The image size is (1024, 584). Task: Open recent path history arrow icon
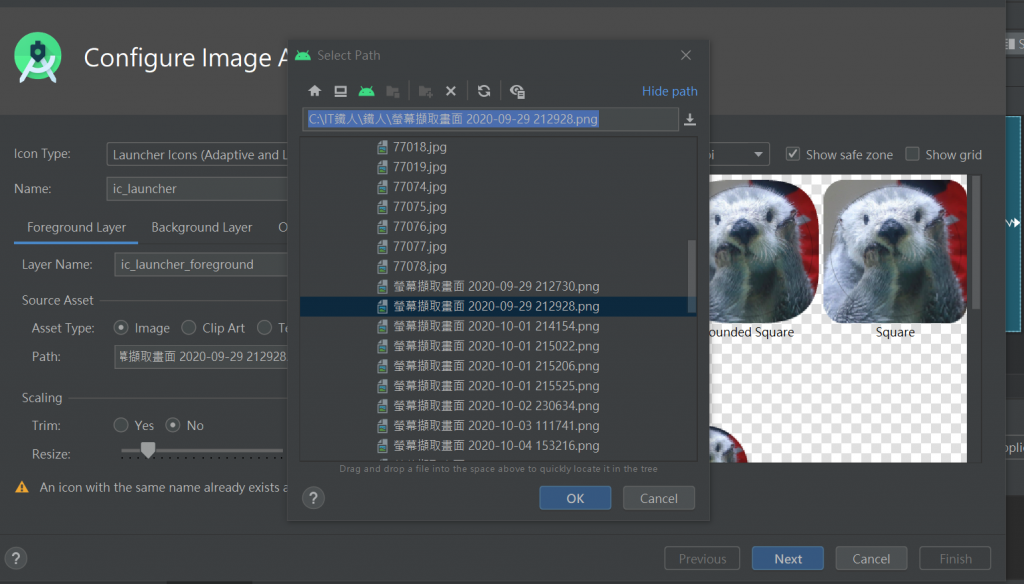tap(690, 120)
